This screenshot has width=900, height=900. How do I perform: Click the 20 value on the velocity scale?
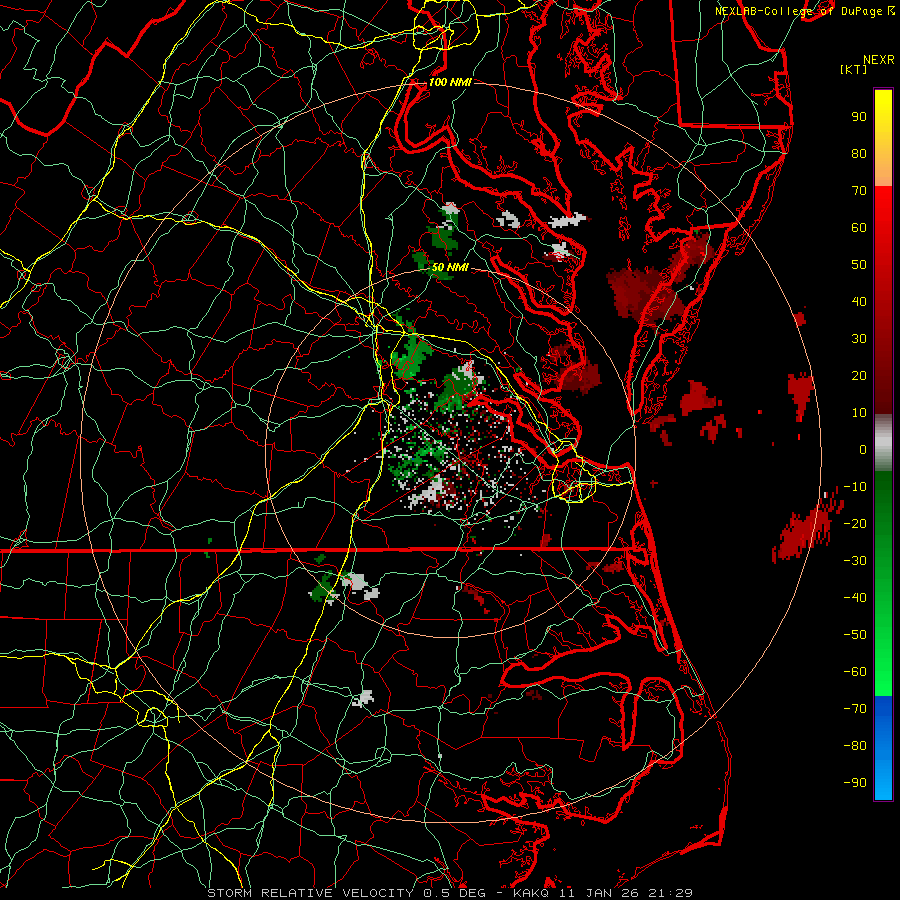pyautogui.click(x=859, y=375)
